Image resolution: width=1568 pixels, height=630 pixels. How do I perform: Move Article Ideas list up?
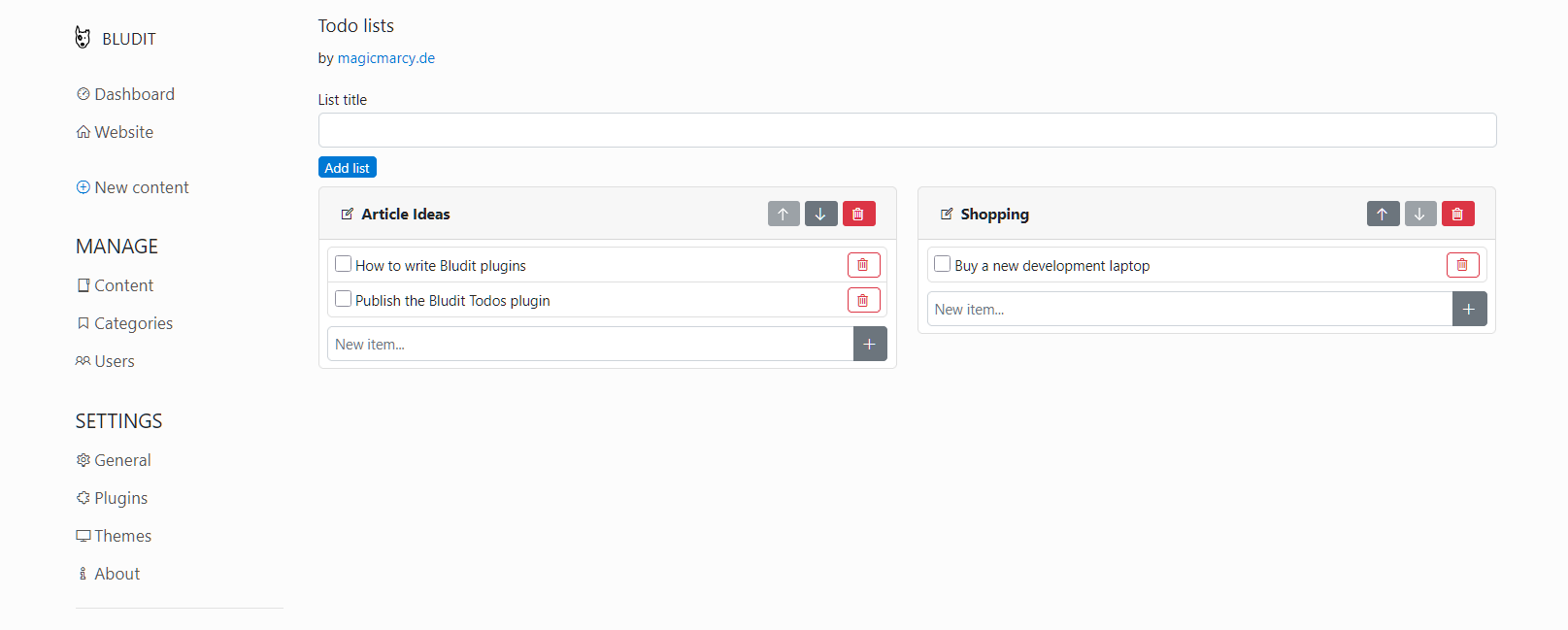click(784, 214)
